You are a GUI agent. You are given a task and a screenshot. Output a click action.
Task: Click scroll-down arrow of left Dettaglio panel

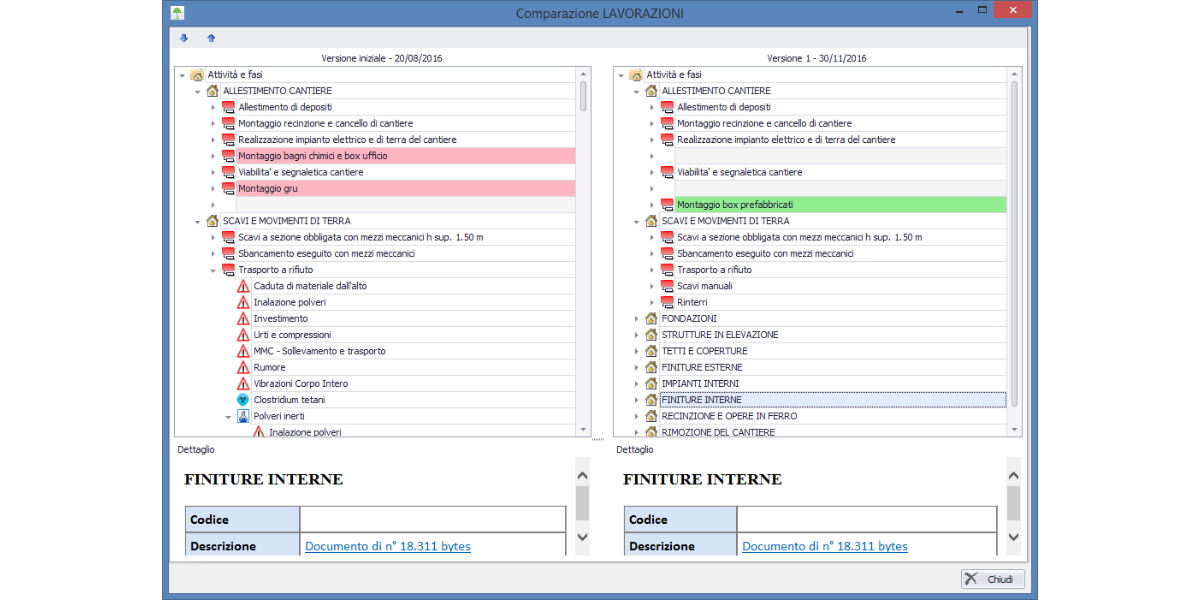(582, 538)
